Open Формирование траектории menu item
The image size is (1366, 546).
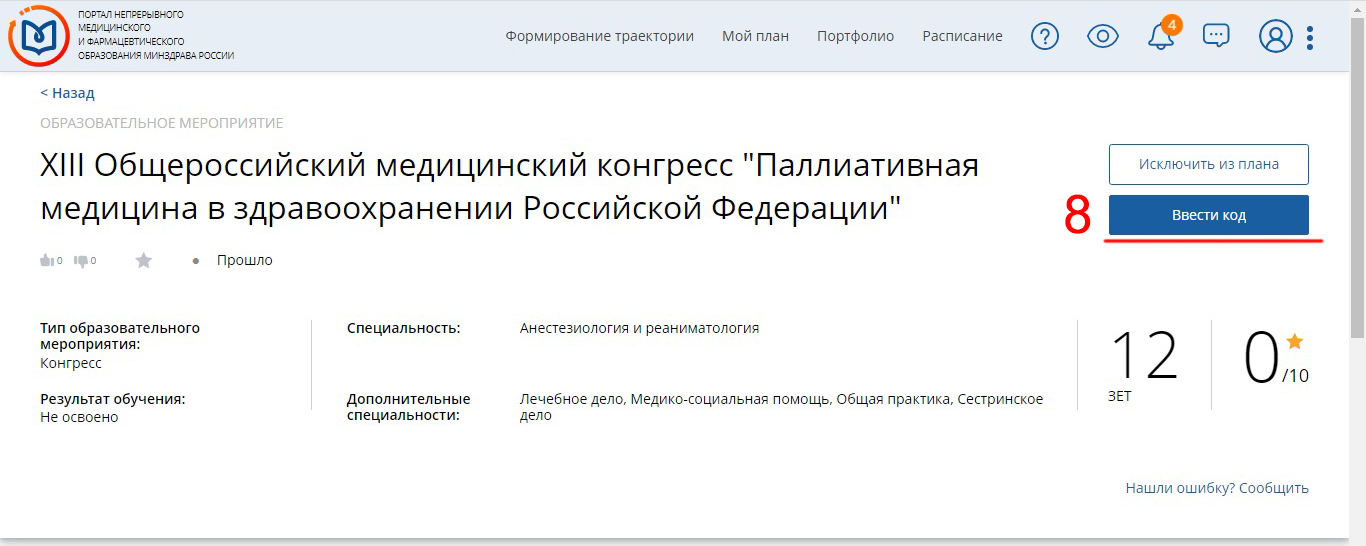point(599,36)
